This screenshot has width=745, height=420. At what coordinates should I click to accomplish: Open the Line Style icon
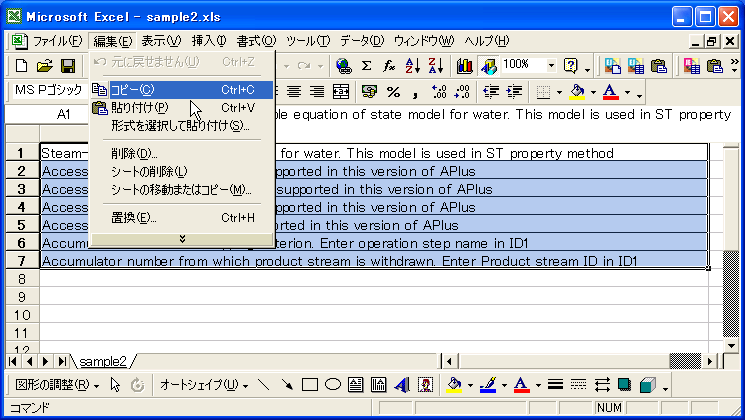[555, 384]
